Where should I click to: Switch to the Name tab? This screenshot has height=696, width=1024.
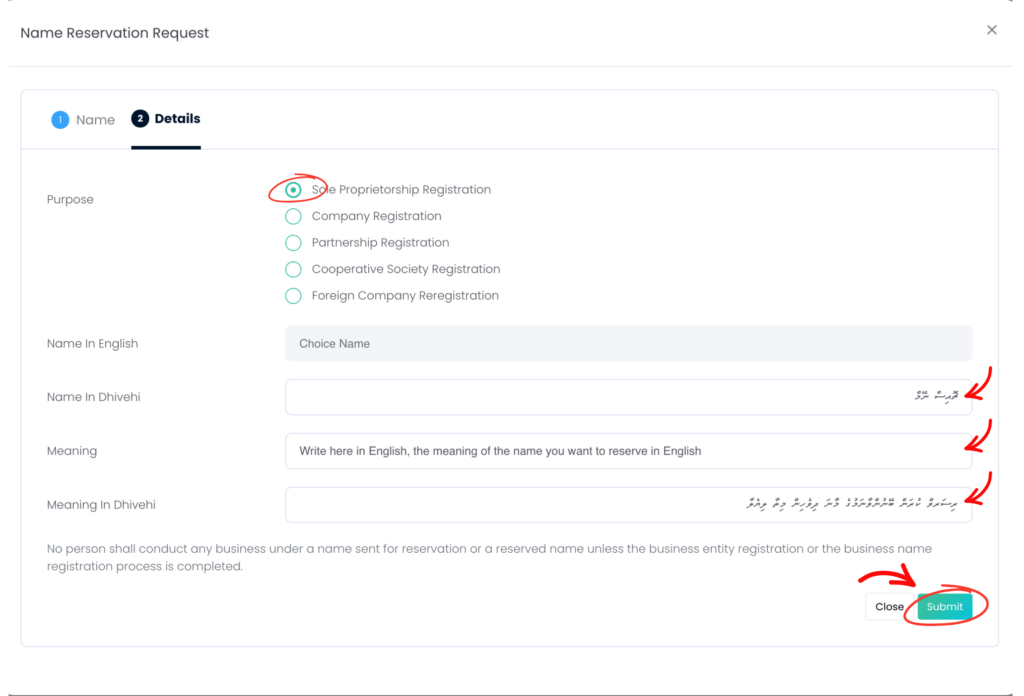[x=83, y=119]
